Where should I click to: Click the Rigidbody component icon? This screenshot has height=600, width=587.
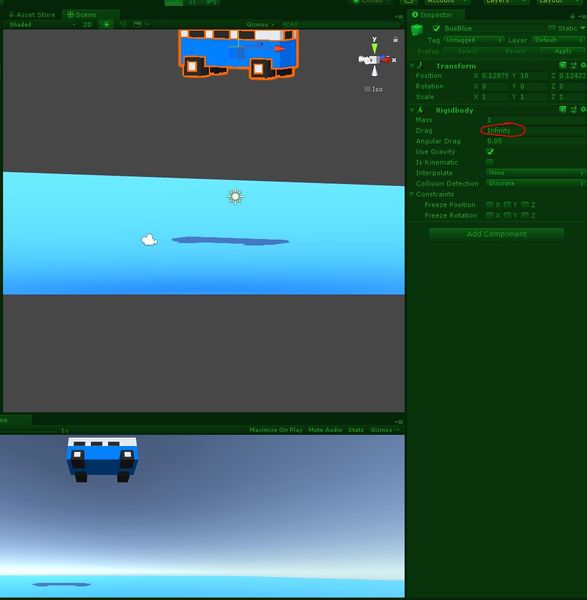(421, 110)
